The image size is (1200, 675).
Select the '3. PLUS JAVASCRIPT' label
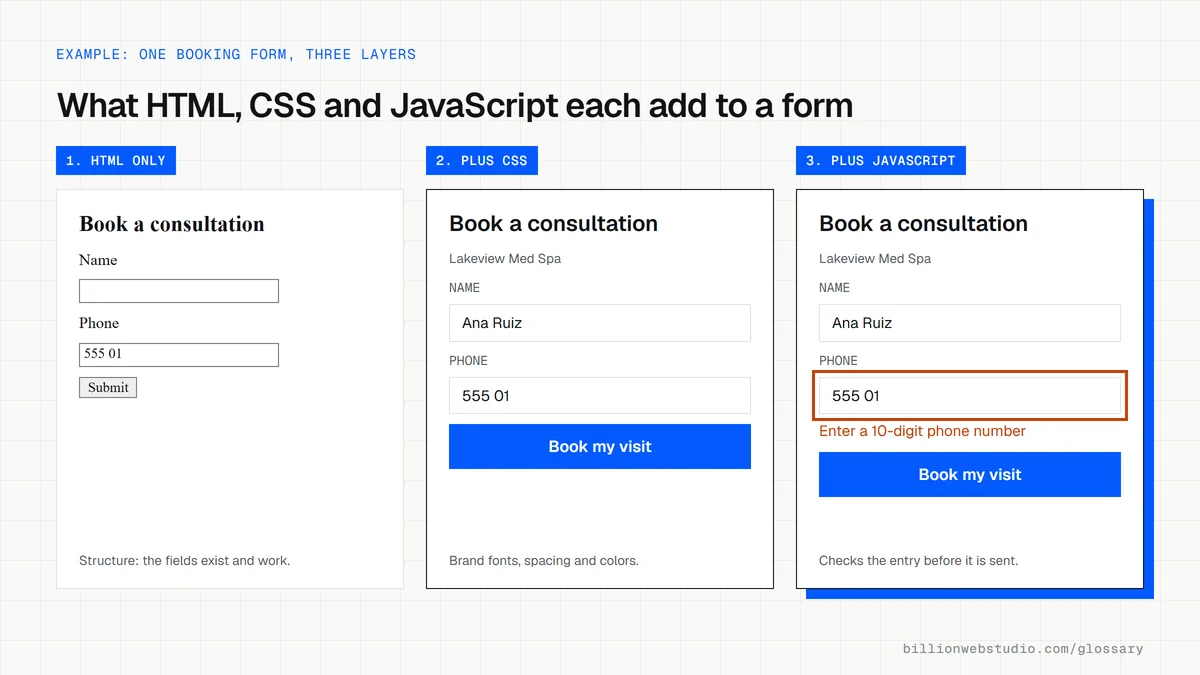(881, 160)
